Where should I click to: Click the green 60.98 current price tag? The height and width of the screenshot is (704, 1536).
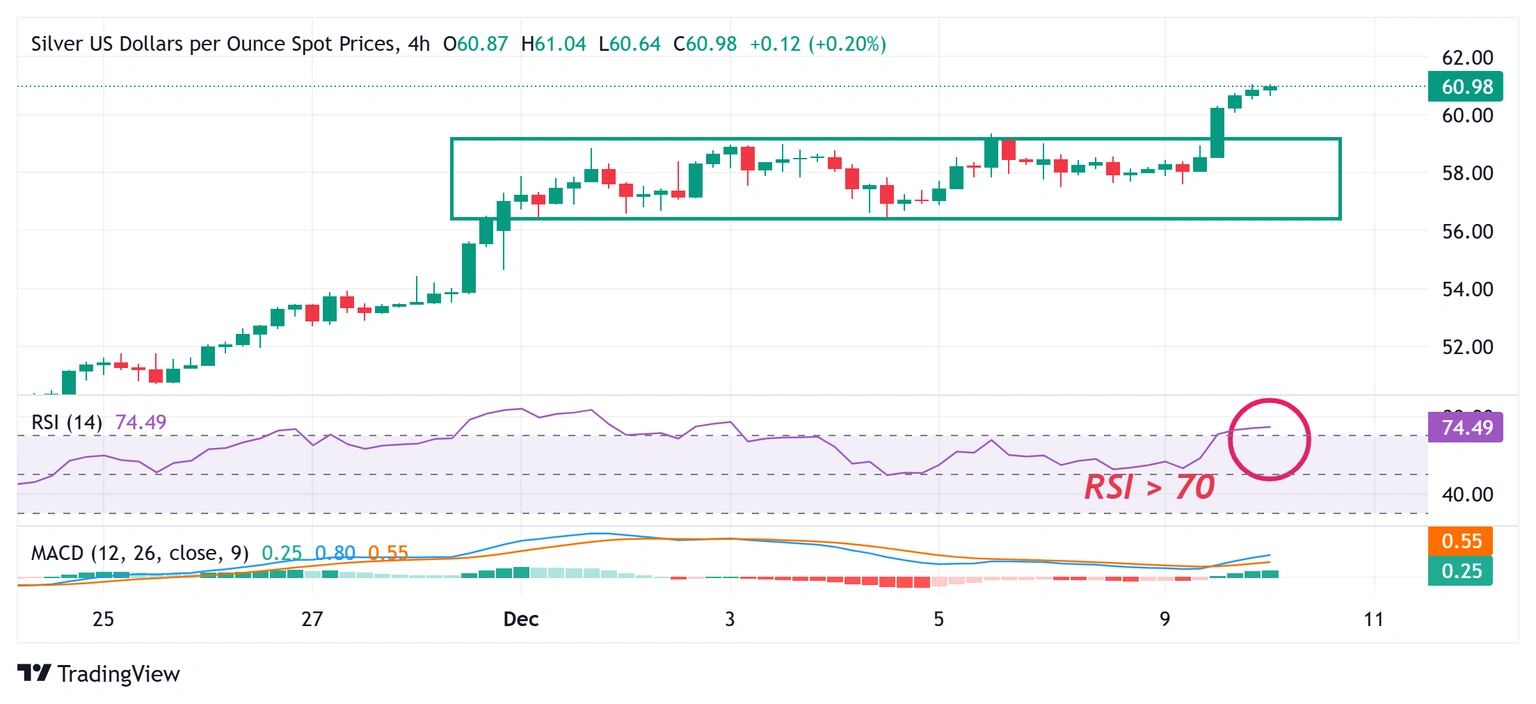tap(1465, 87)
